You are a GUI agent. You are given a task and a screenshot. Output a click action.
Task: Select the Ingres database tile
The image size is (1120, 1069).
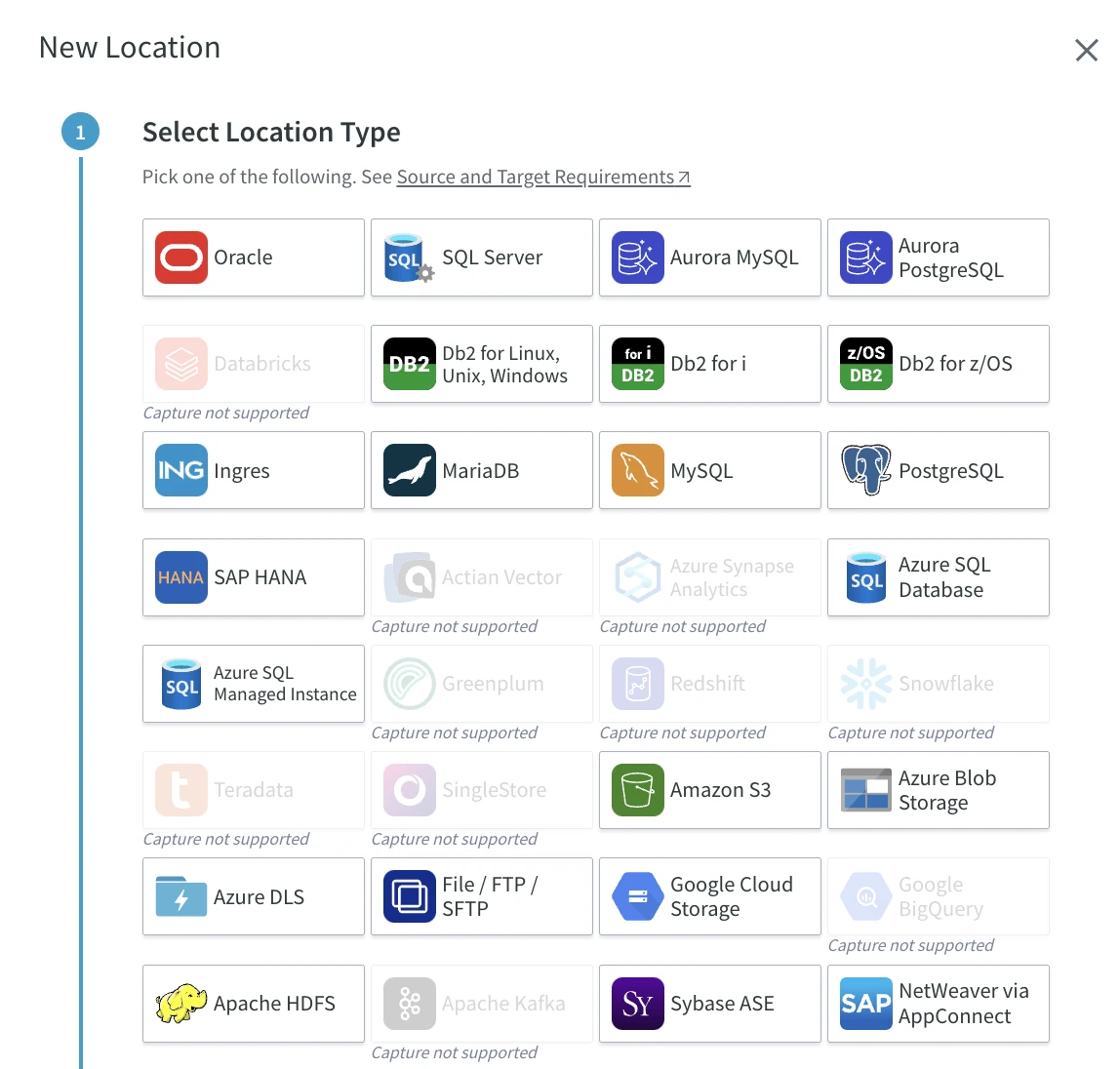coord(253,470)
